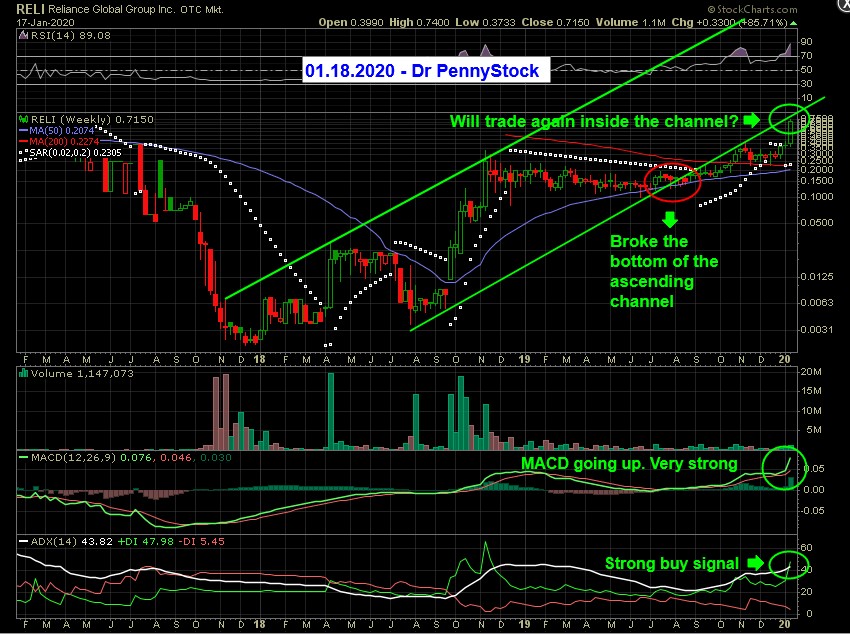850x634 pixels.
Task: Select the RSI(14) indicator icon
Action: [x=23, y=35]
